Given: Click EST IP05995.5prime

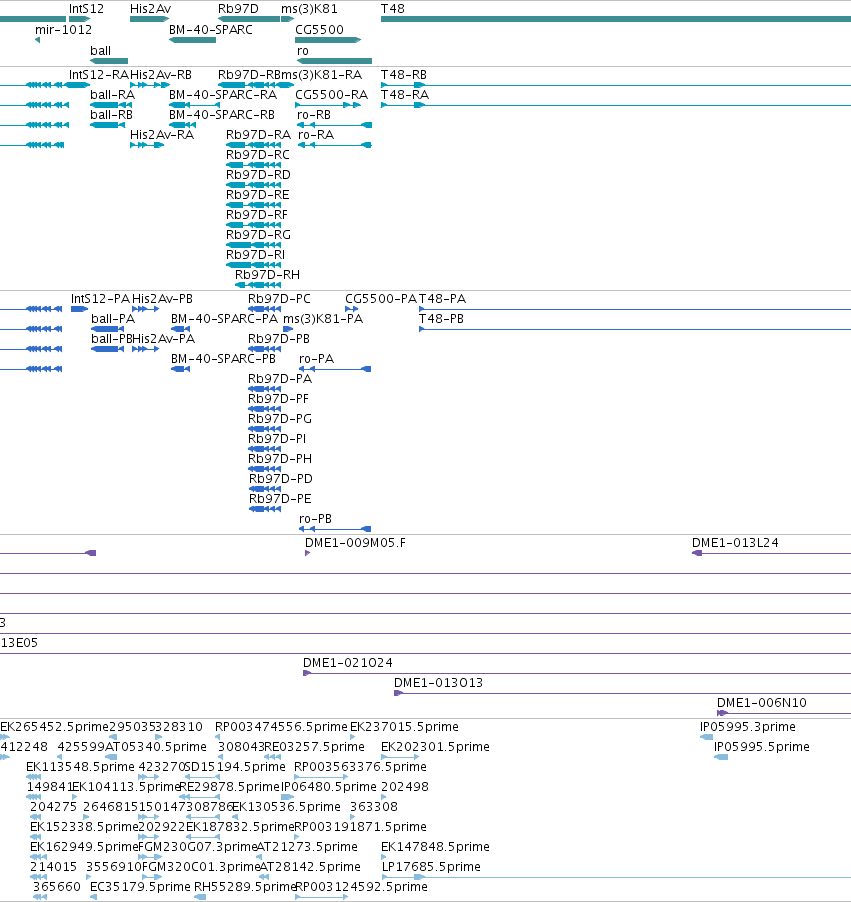Looking at the screenshot, I should (x=762, y=747).
